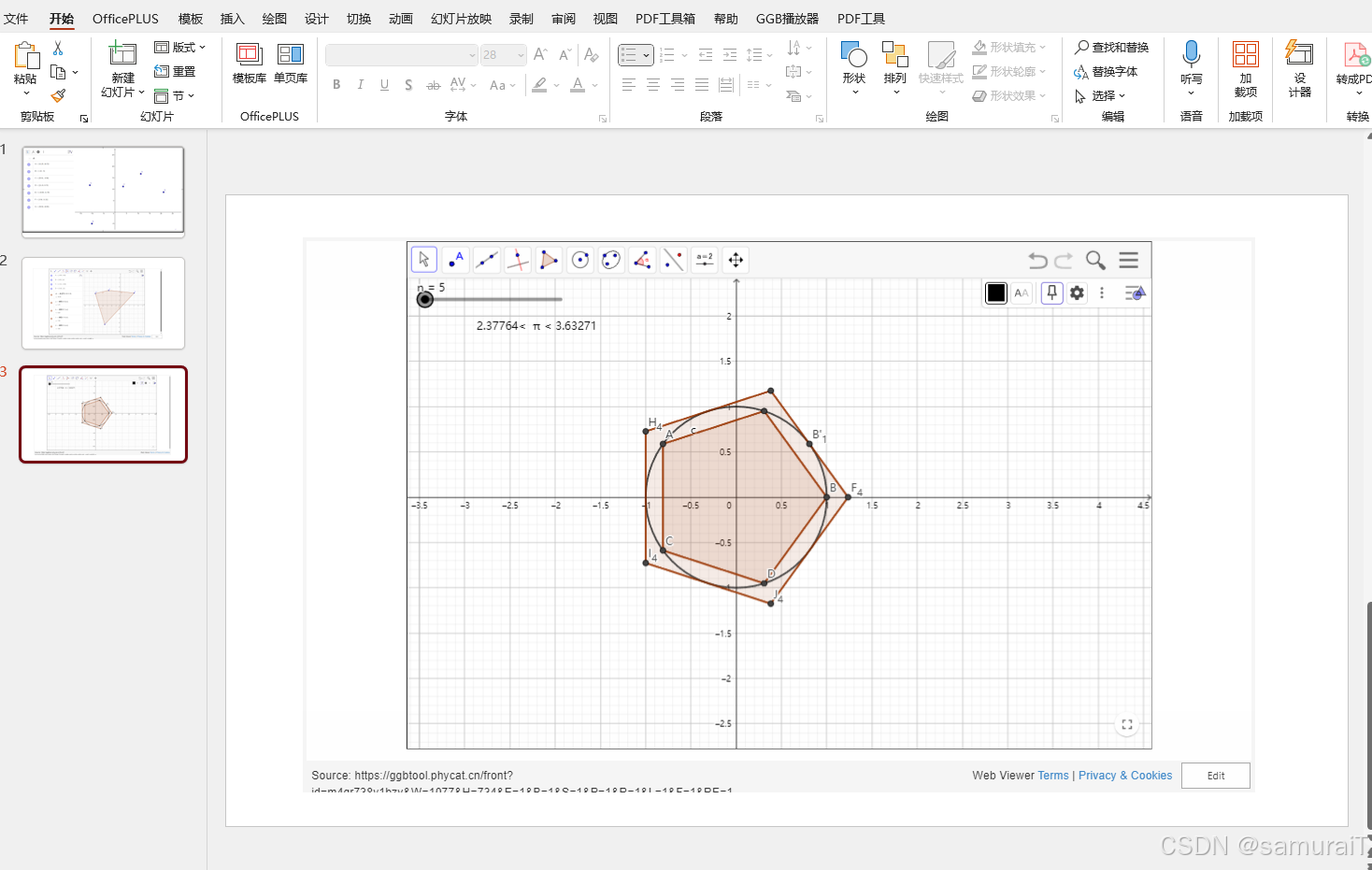Open the GeoGebra search magnifier
1372x870 pixels.
[1095, 261]
